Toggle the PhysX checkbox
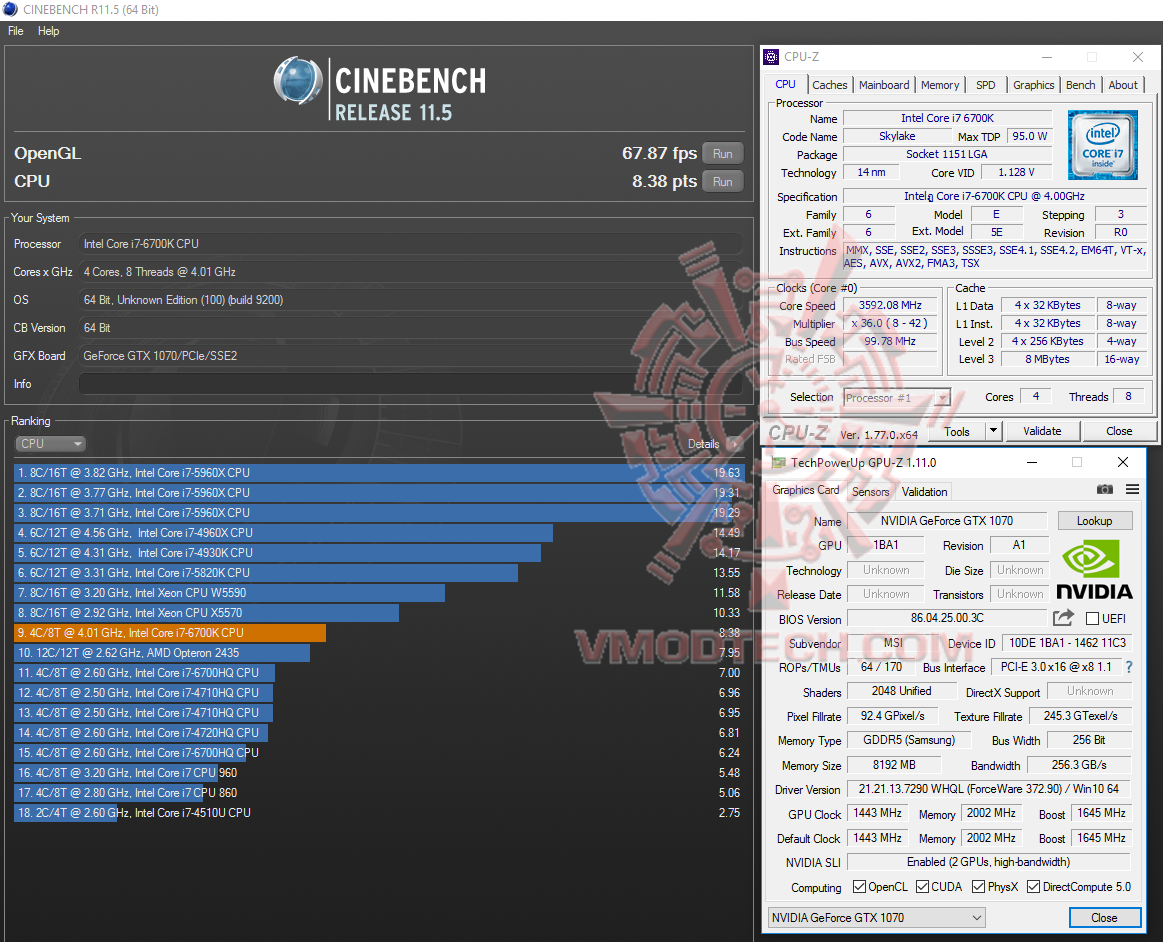1163x942 pixels. (x=978, y=886)
